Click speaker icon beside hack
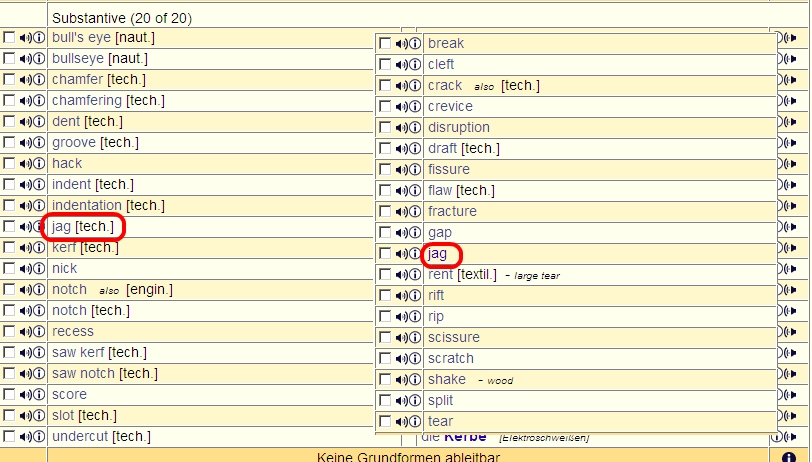The image size is (812, 462). click(x=25, y=164)
